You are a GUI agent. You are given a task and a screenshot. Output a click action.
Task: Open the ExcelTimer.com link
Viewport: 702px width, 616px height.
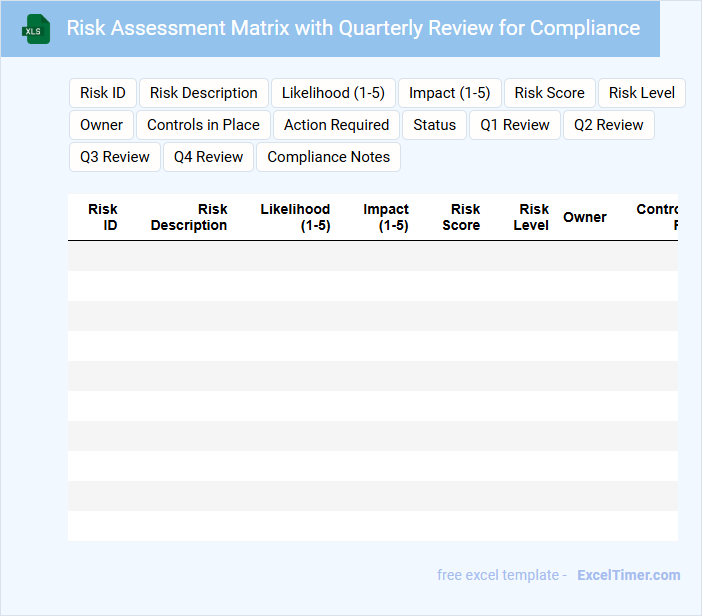(x=629, y=575)
